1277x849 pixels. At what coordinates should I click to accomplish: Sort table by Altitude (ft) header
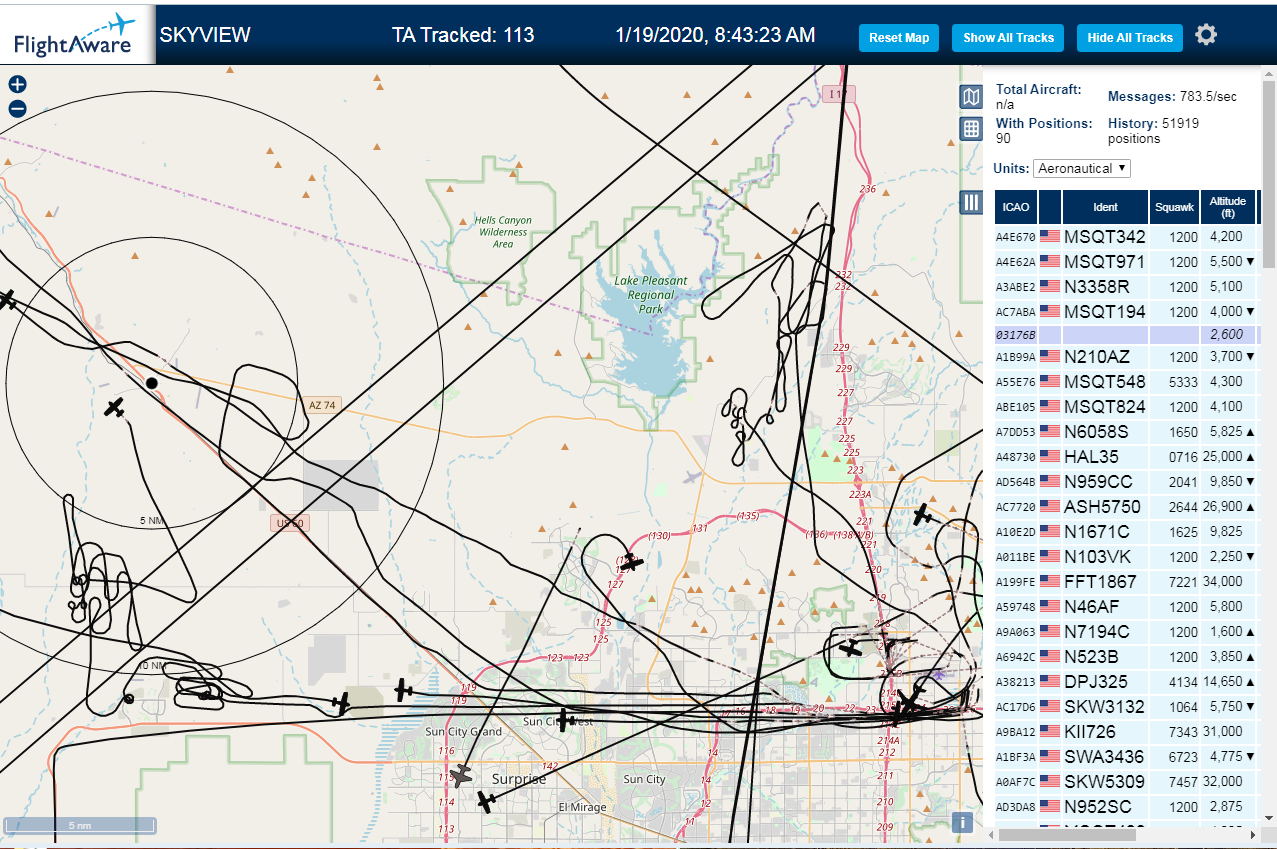point(1227,207)
